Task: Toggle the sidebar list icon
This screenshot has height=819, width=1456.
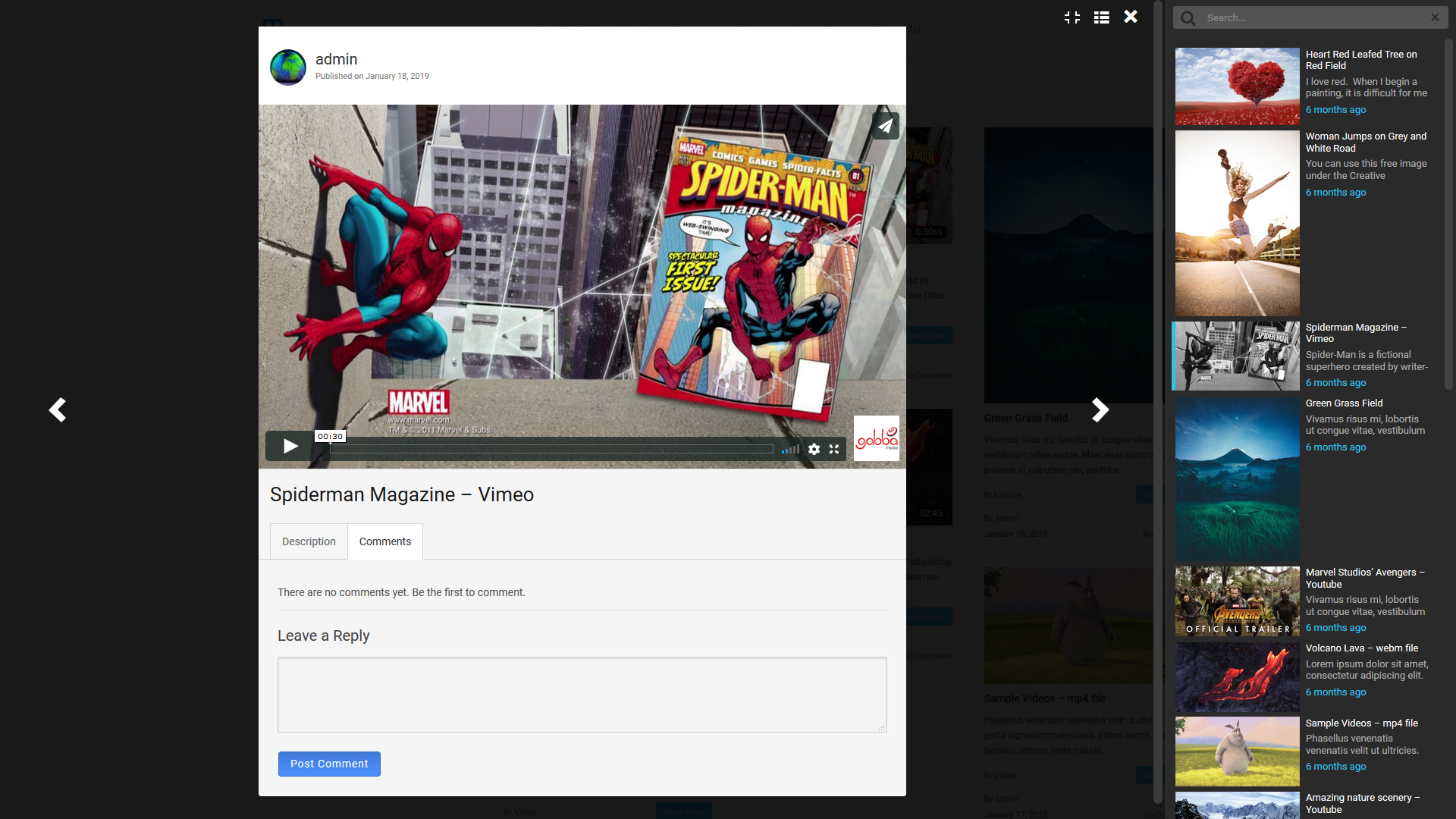Action: (x=1102, y=17)
